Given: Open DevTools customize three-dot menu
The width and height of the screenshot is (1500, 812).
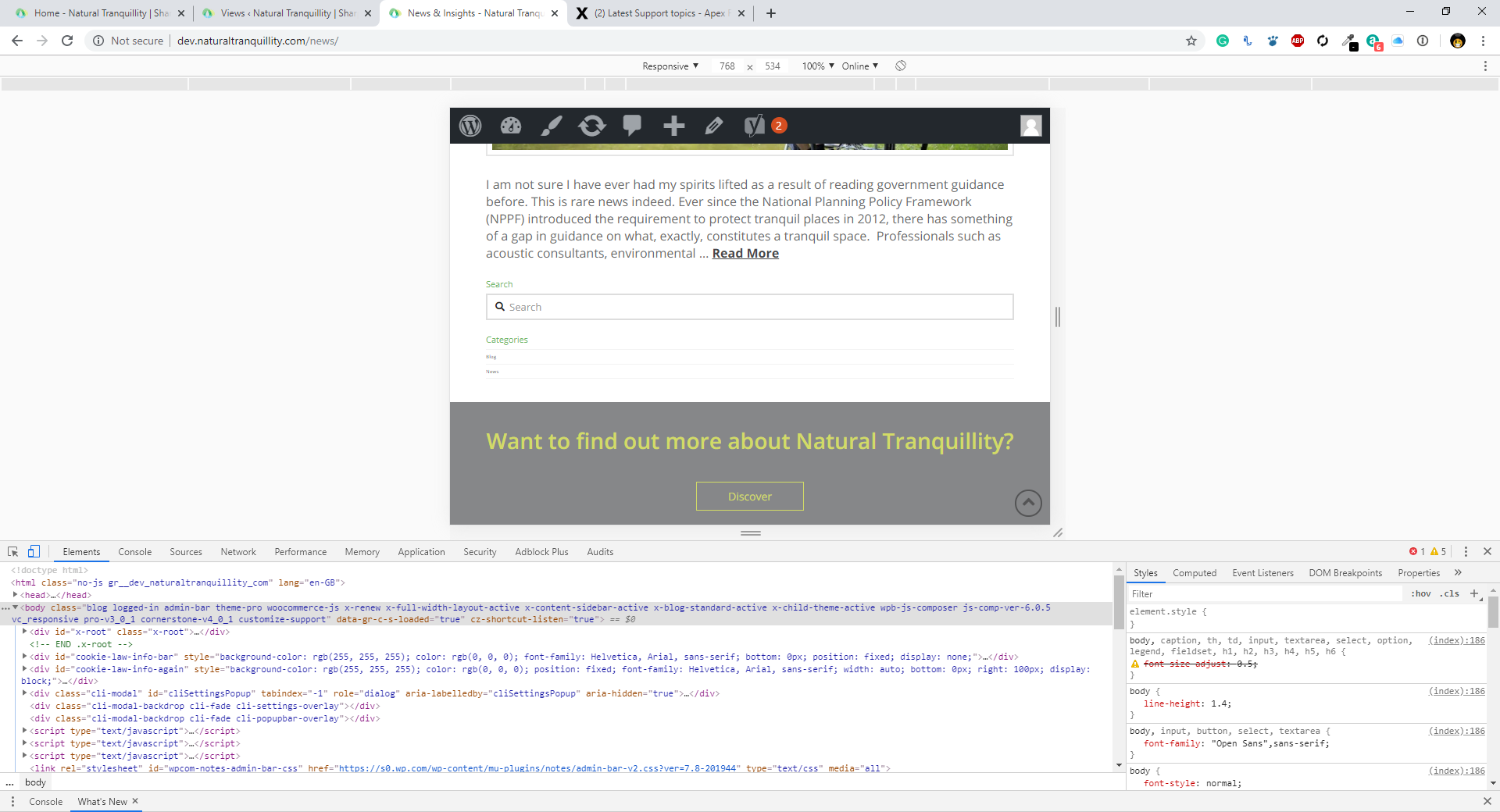Looking at the screenshot, I should [1466, 552].
